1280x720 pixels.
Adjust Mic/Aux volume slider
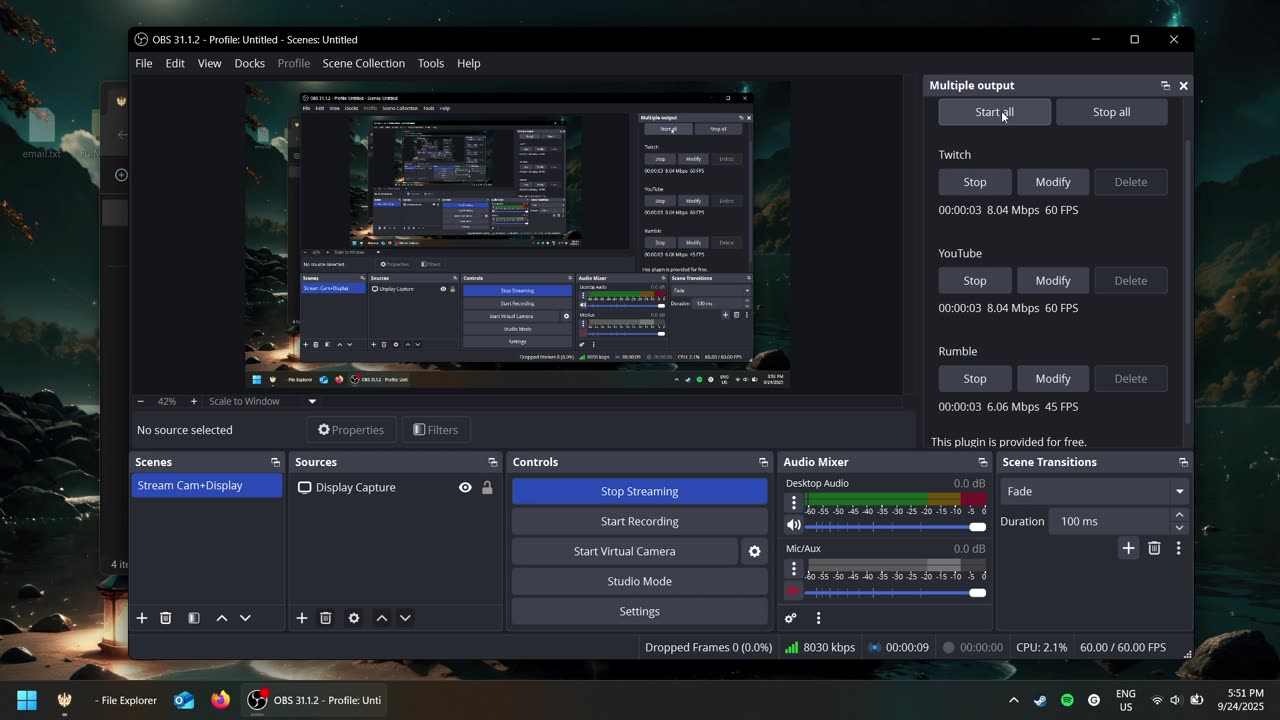click(895, 592)
